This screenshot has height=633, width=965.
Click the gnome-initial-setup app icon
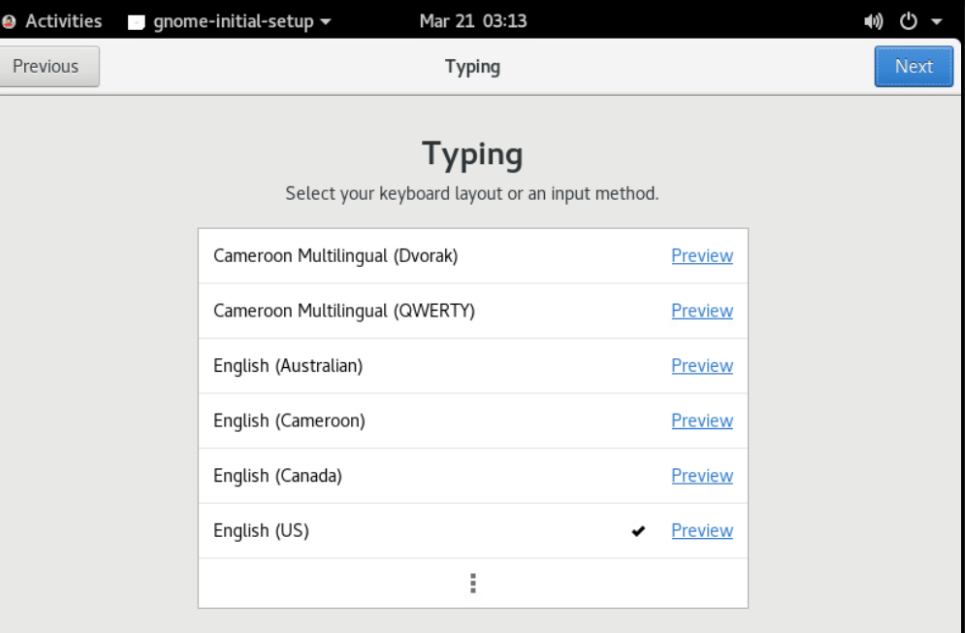click(x=138, y=21)
